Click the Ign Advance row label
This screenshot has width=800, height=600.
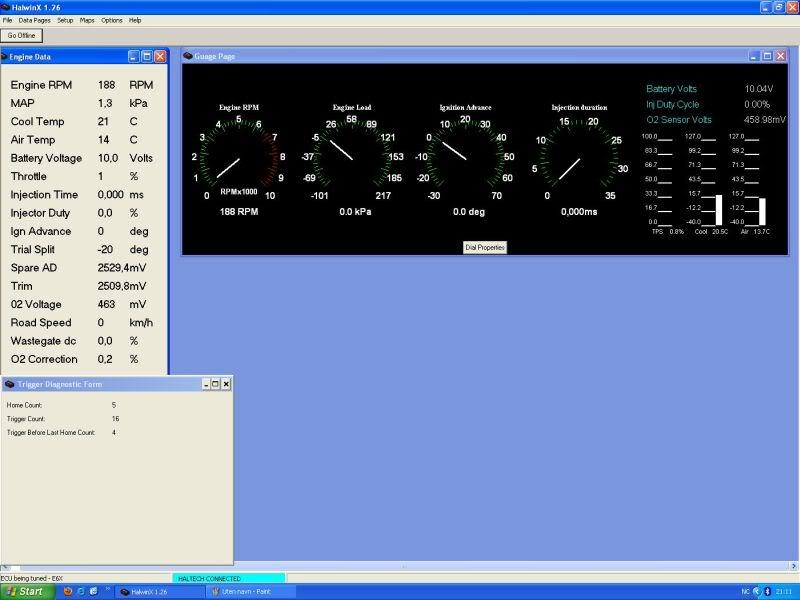coord(41,232)
